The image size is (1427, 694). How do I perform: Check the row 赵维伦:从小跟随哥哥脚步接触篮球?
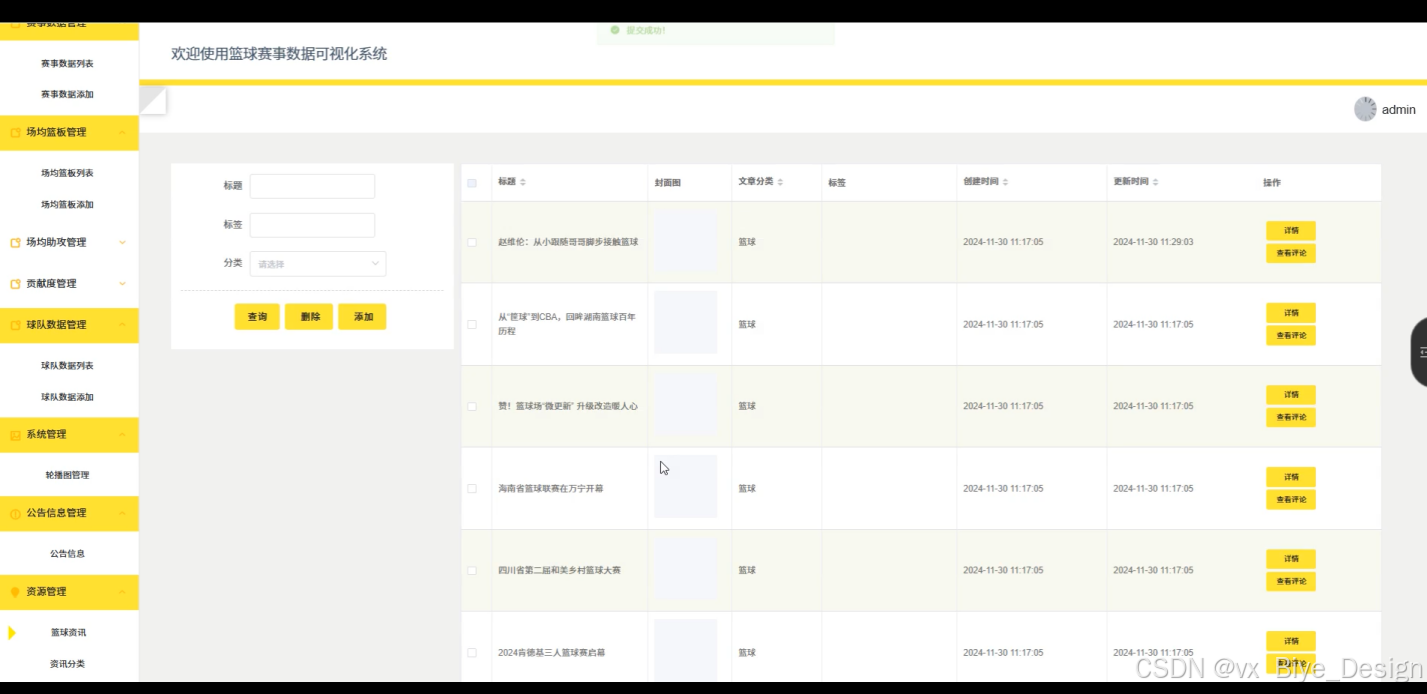(x=472, y=242)
